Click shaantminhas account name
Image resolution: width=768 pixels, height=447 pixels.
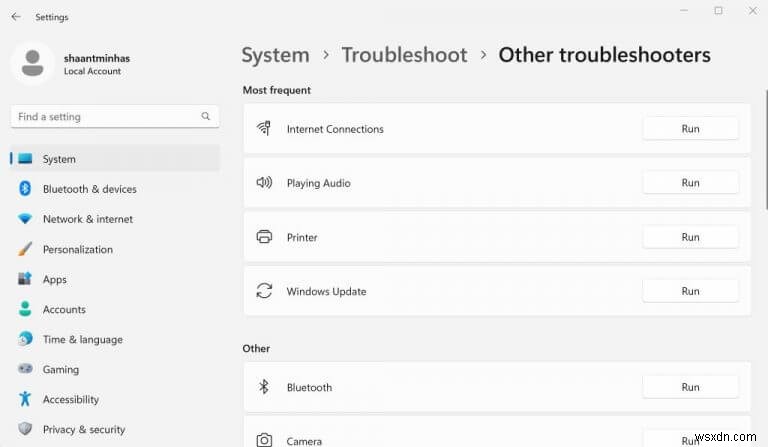click(97, 58)
